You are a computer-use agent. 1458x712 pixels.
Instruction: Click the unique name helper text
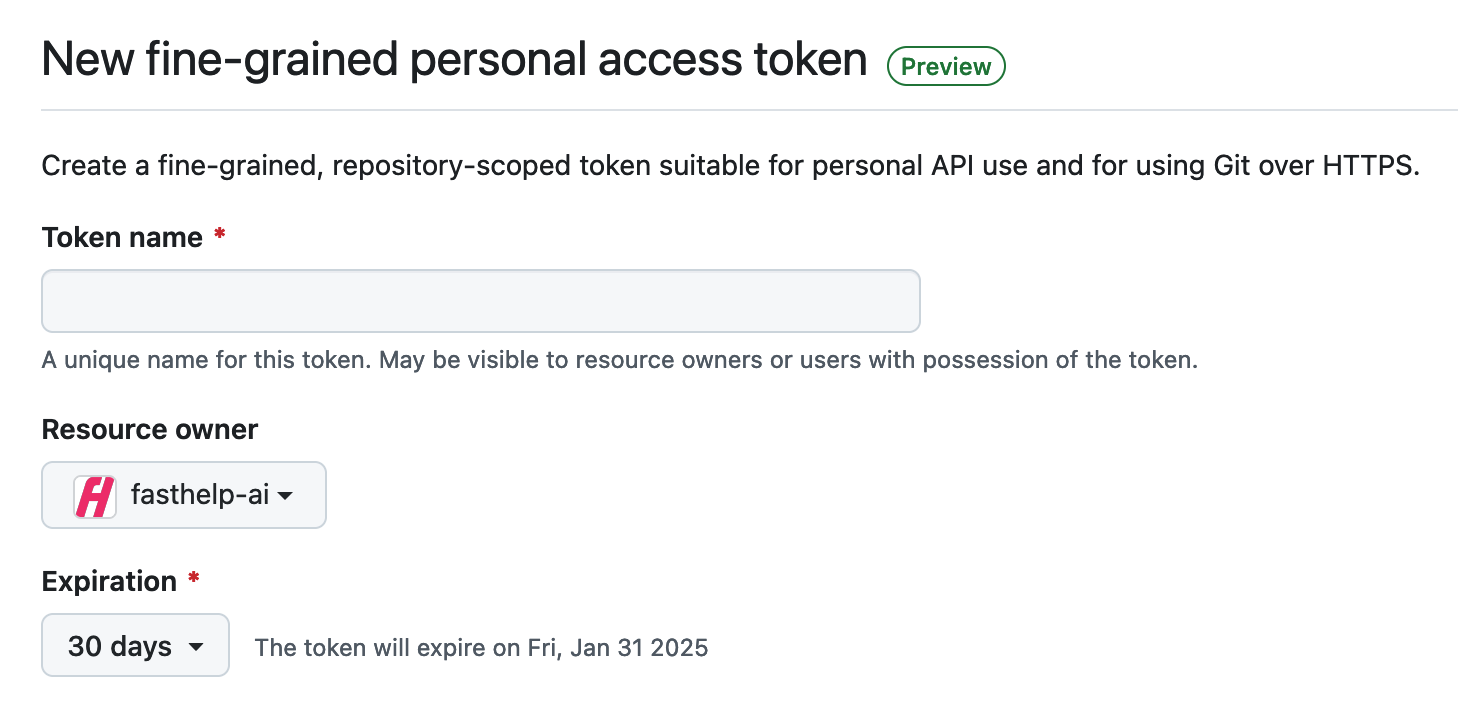pyautogui.click(x=619, y=360)
